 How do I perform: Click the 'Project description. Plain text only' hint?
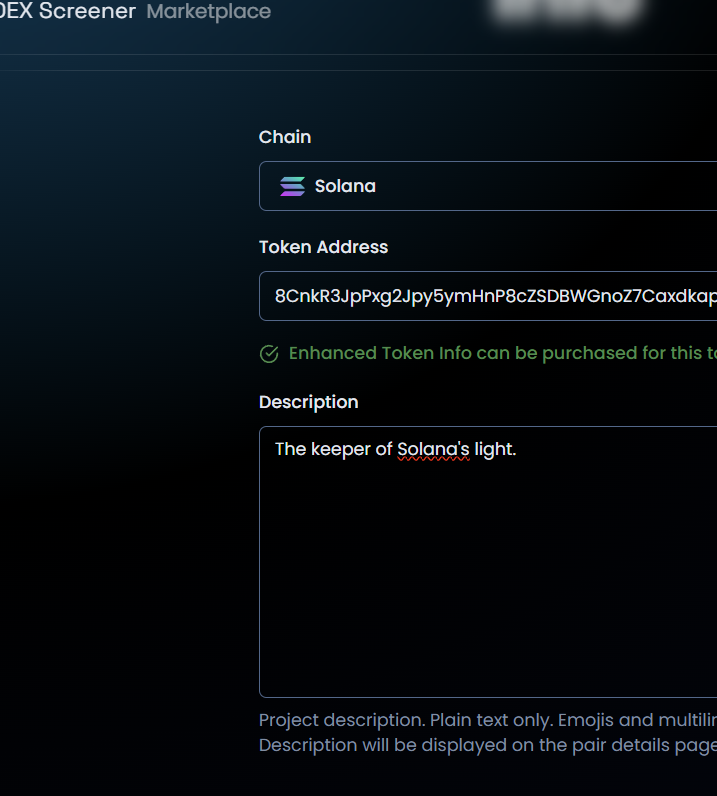488,720
